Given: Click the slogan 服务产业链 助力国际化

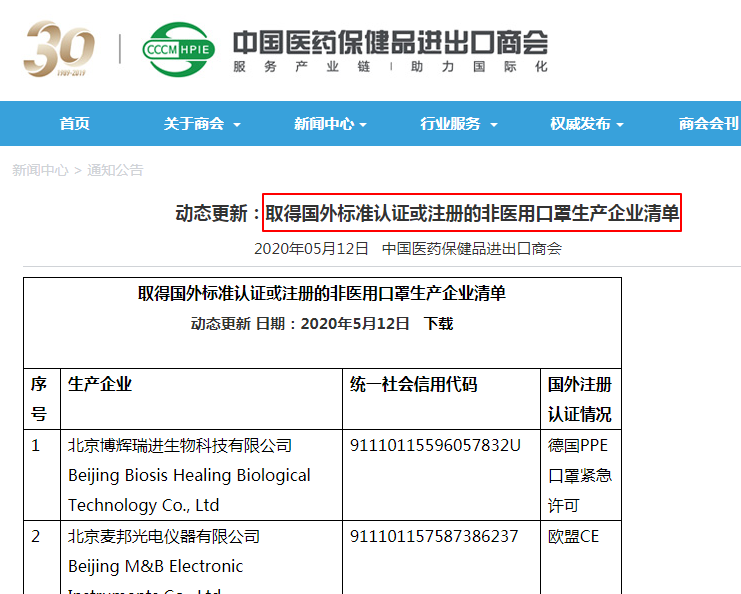Looking at the screenshot, I should point(390,67).
